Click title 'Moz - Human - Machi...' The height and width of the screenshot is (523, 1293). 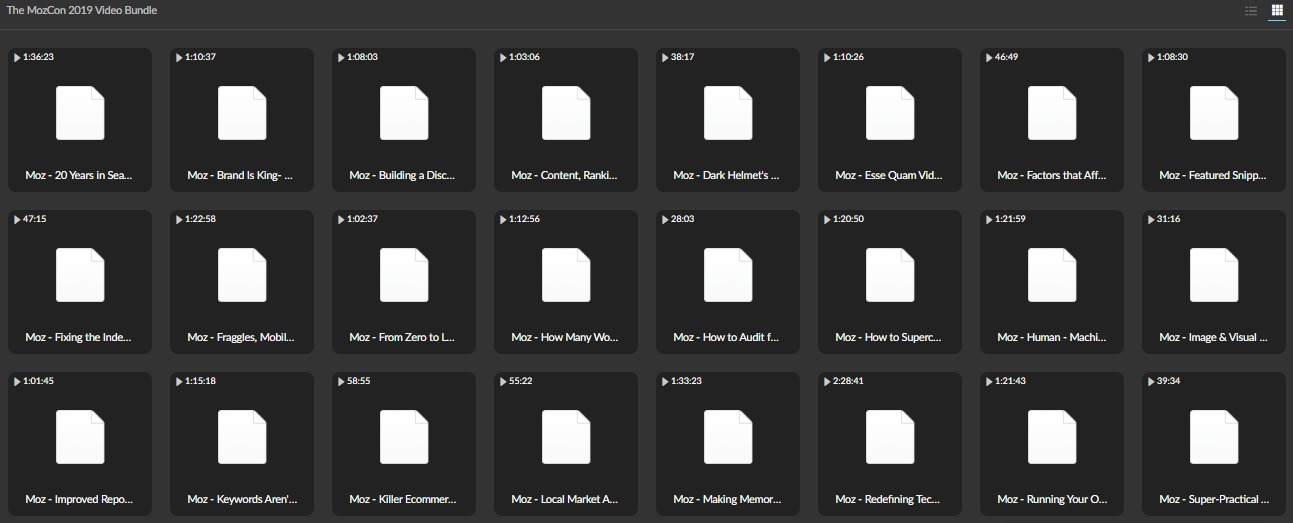pos(1052,337)
